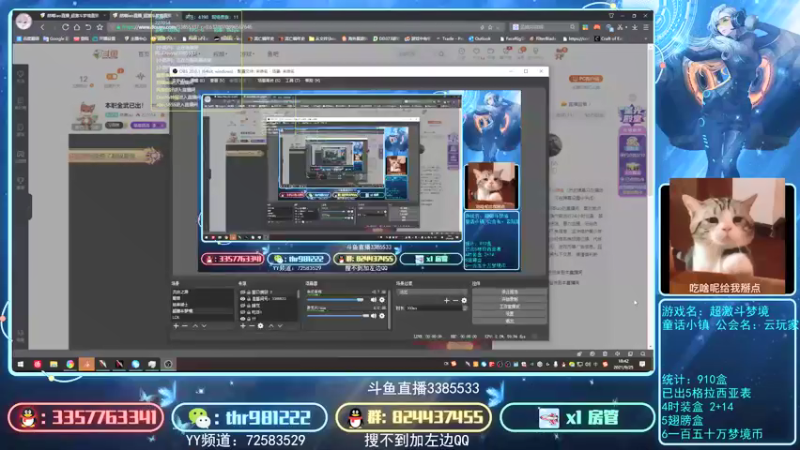Viewport: 800px width, 450px height.
Task: Expand the 游戏 dropdown in Douyu navigation
Action: pos(246,54)
